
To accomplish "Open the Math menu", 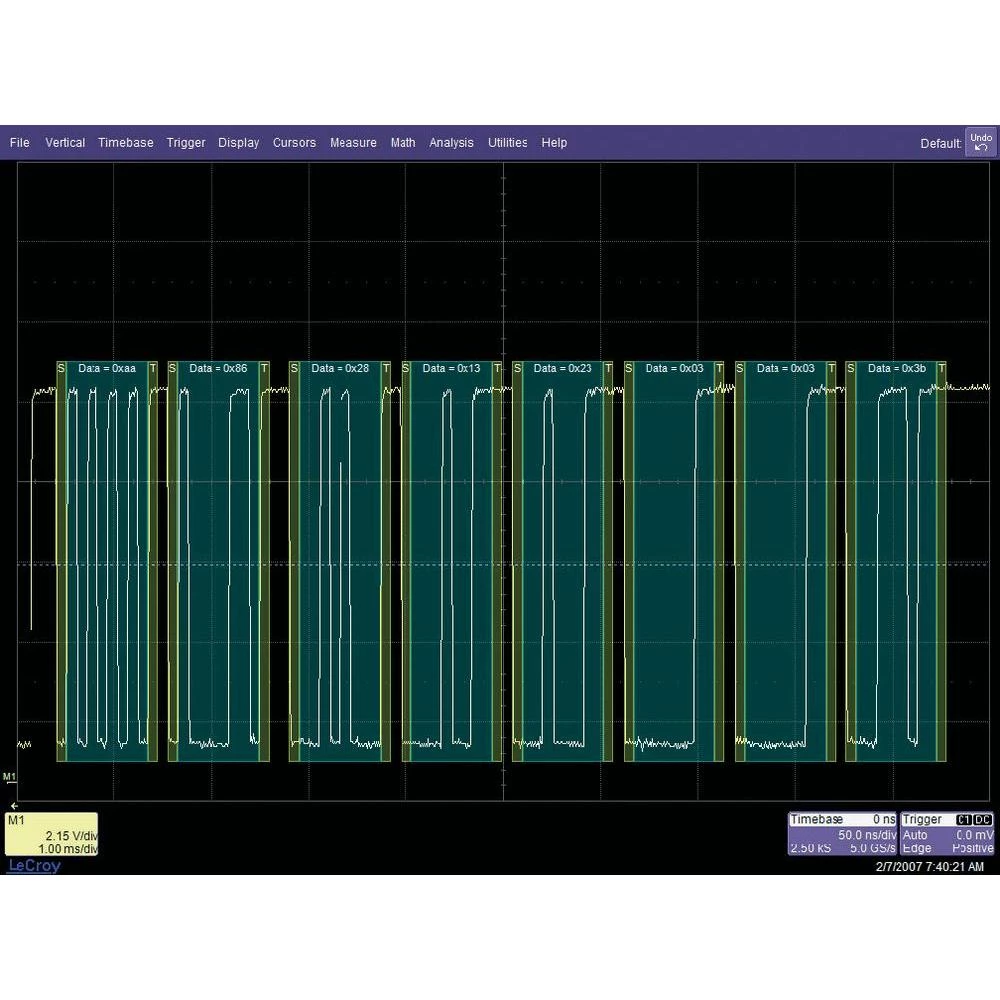I will (x=403, y=143).
